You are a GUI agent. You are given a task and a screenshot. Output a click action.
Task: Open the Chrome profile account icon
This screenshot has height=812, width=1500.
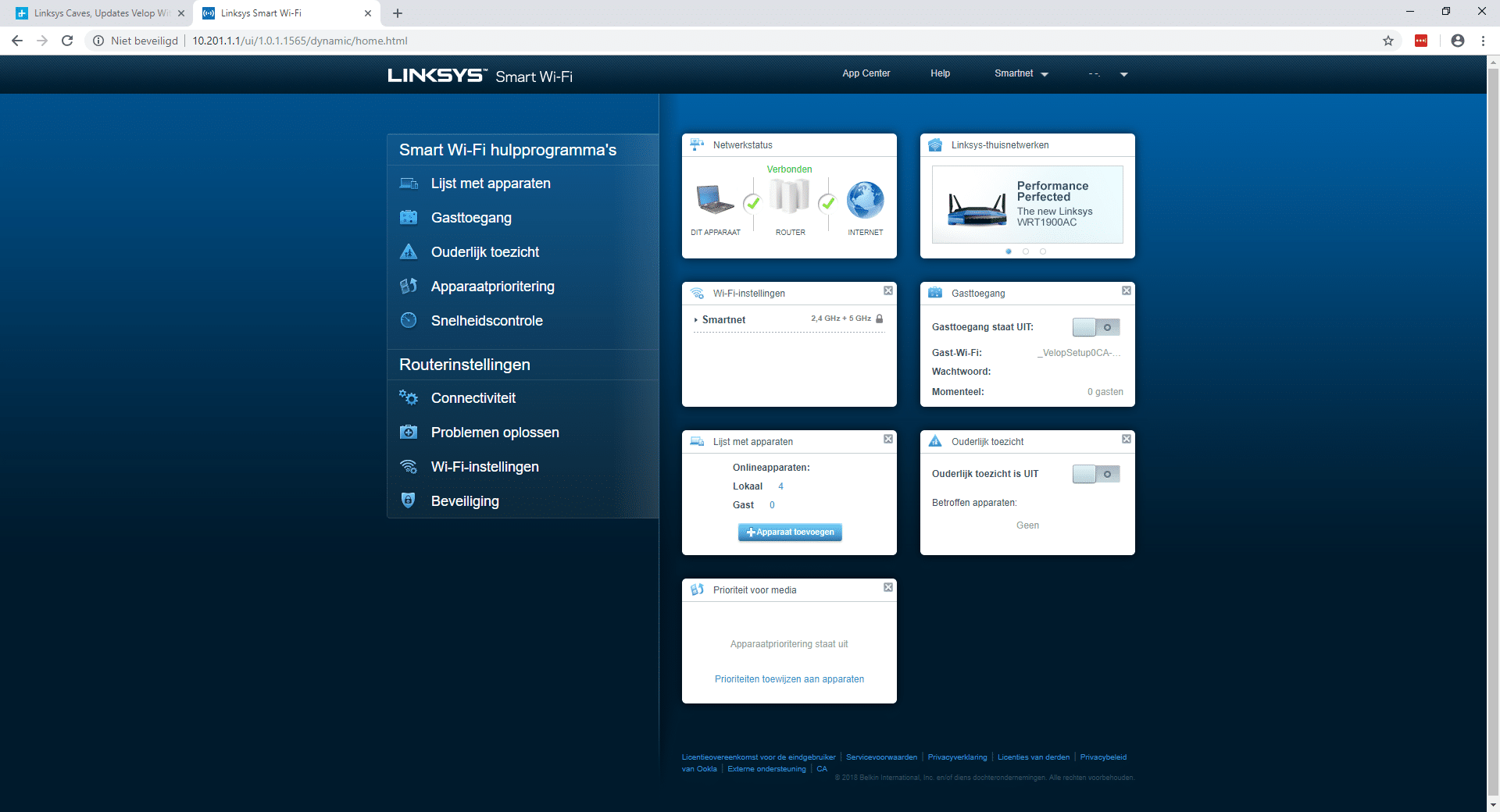(x=1458, y=41)
